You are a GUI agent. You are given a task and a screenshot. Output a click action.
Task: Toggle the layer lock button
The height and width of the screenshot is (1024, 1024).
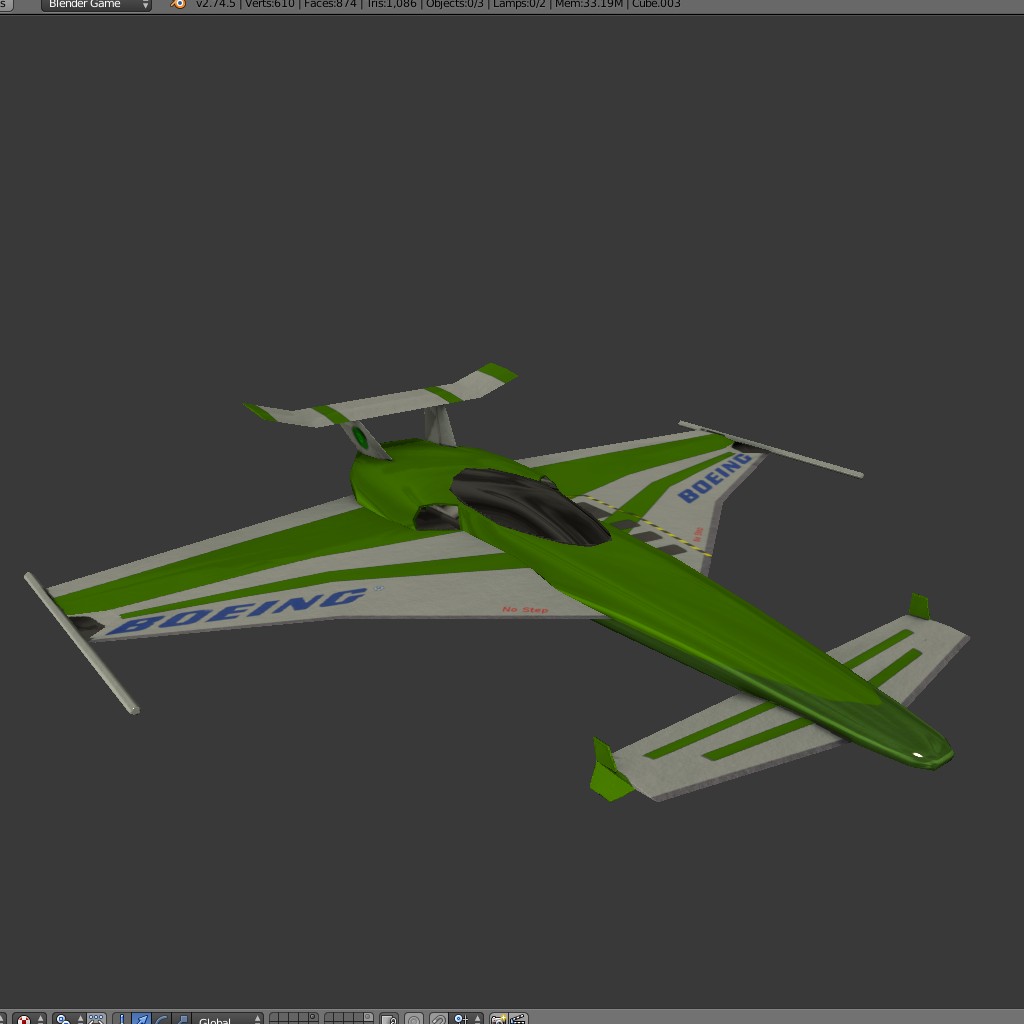(x=388, y=1018)
